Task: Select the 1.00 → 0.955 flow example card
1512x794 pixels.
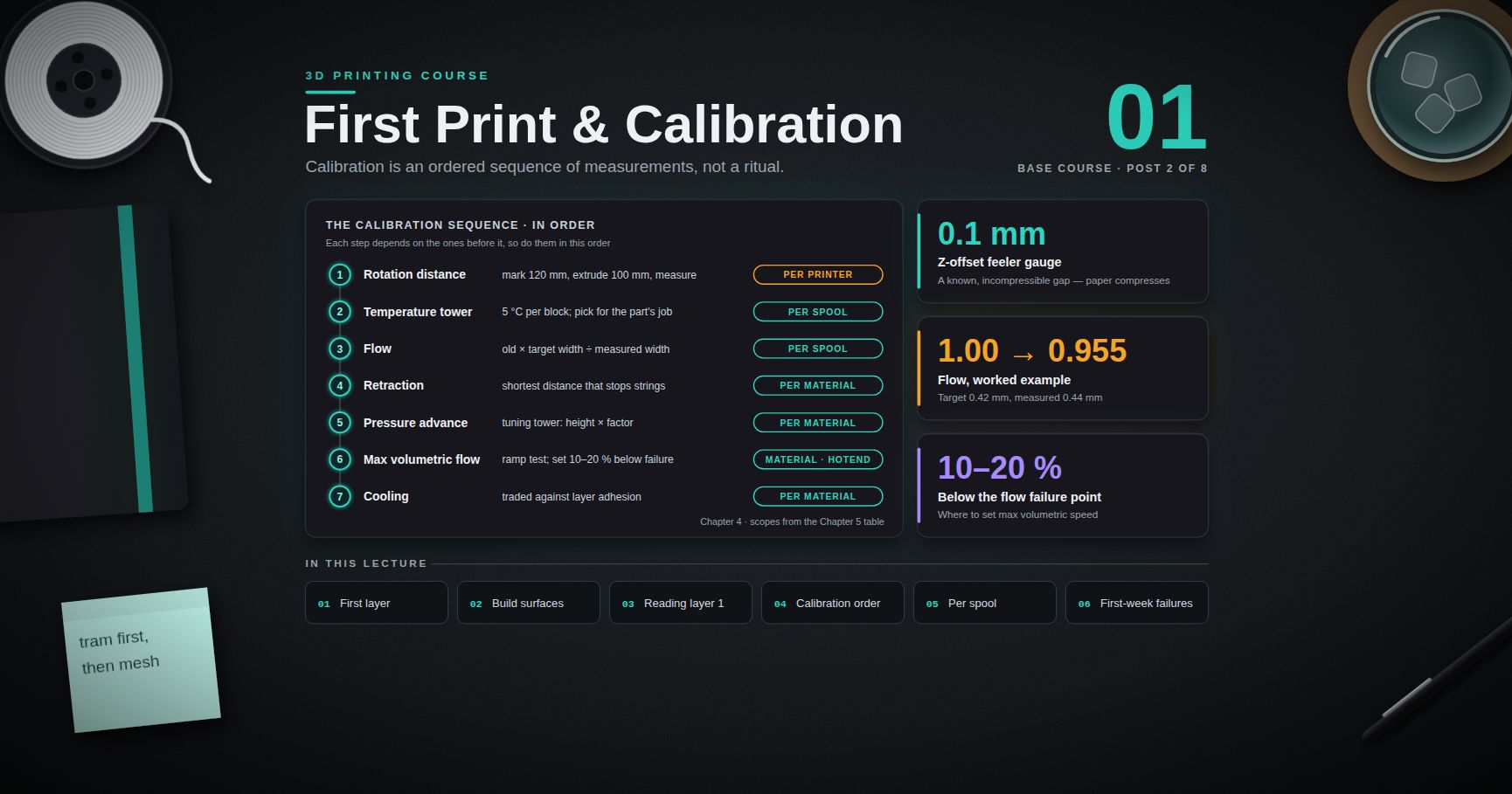Action: coord(1063,369)
